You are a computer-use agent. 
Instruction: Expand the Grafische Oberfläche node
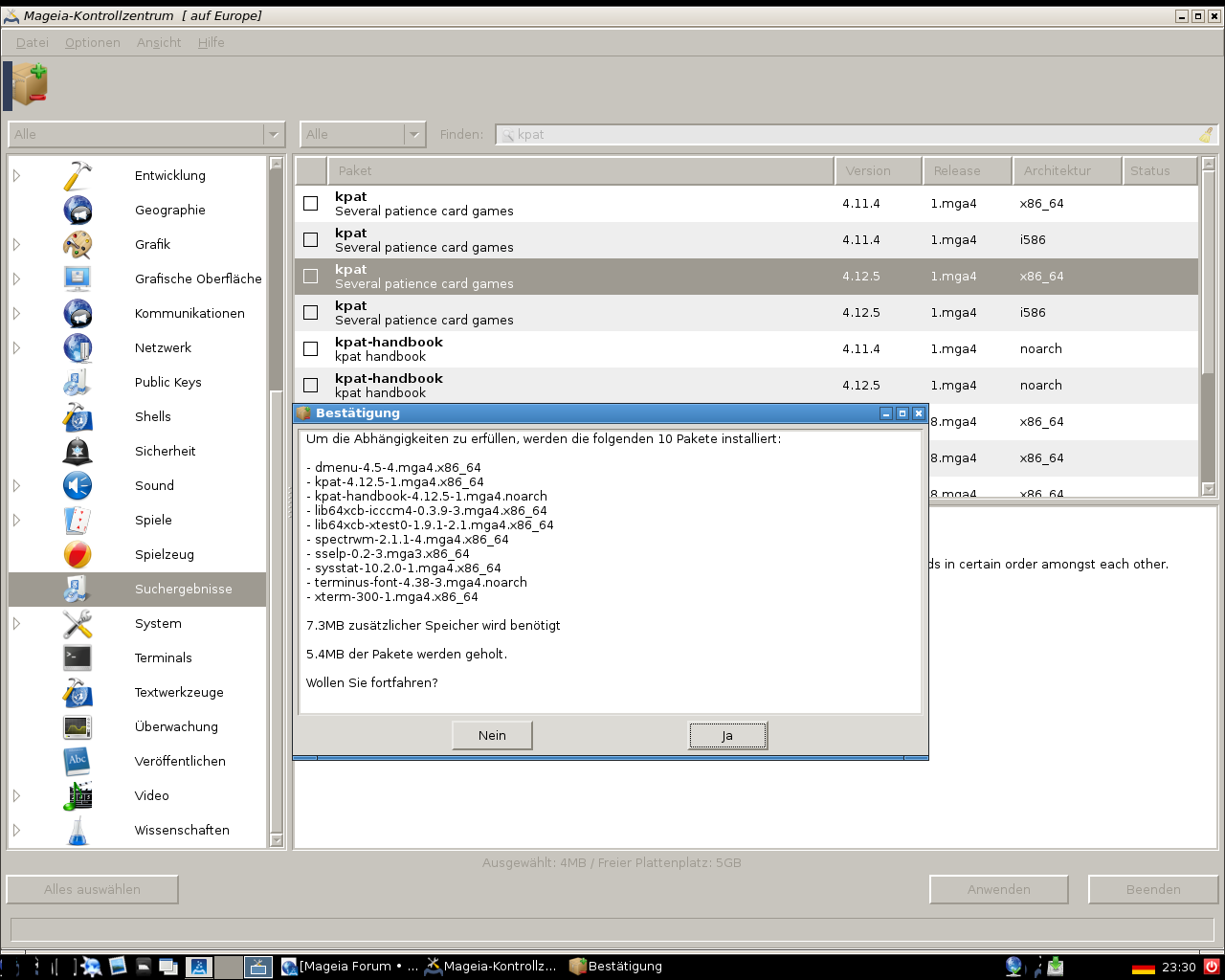coord(16,279)
